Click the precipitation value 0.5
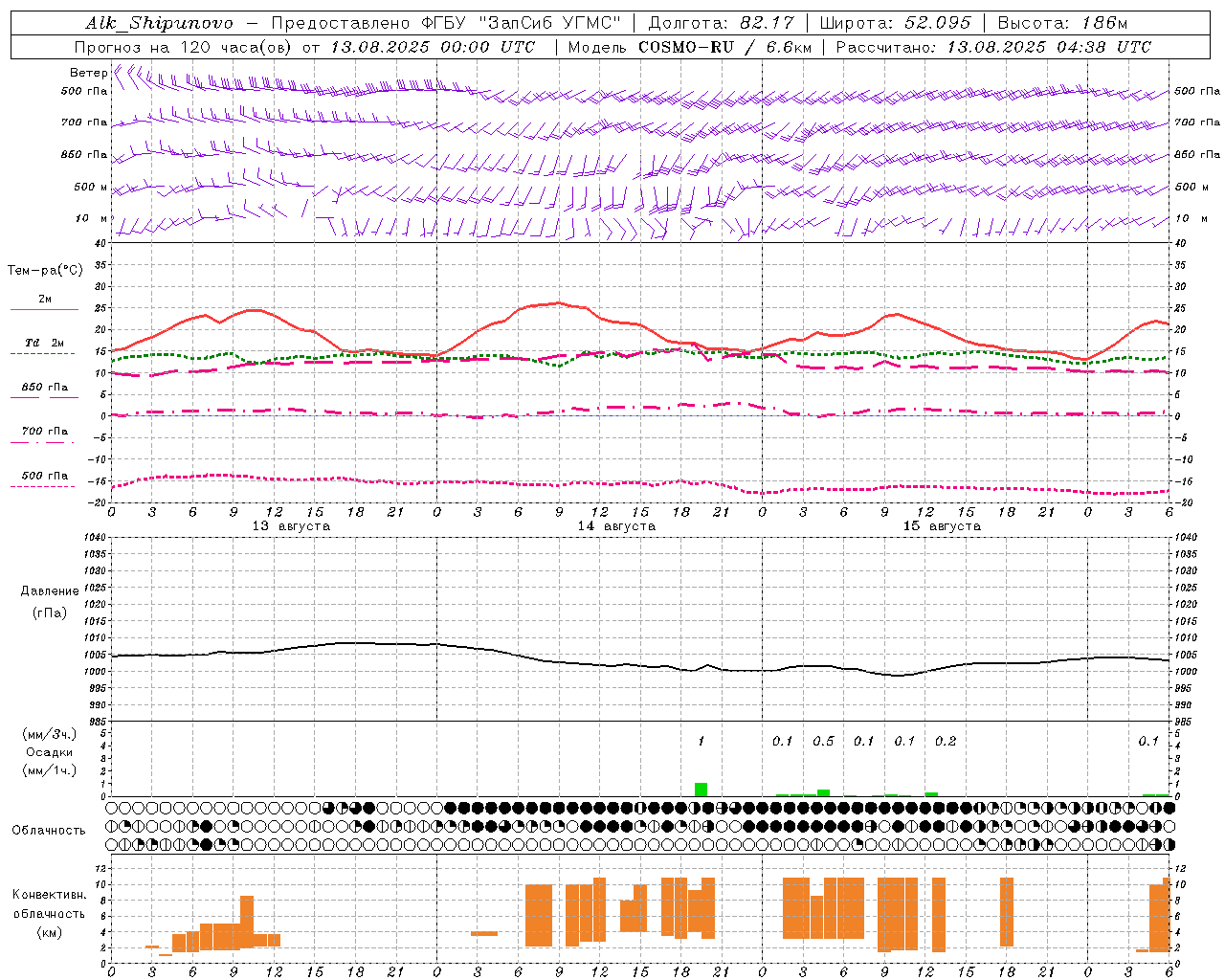The width and height of the screenshot is (1225, 980). click(823, 741)
